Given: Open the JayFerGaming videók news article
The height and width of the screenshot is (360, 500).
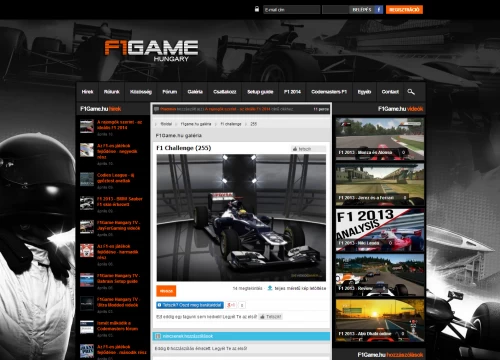Looking at the screenshot, I should click(x=119, y=225).
